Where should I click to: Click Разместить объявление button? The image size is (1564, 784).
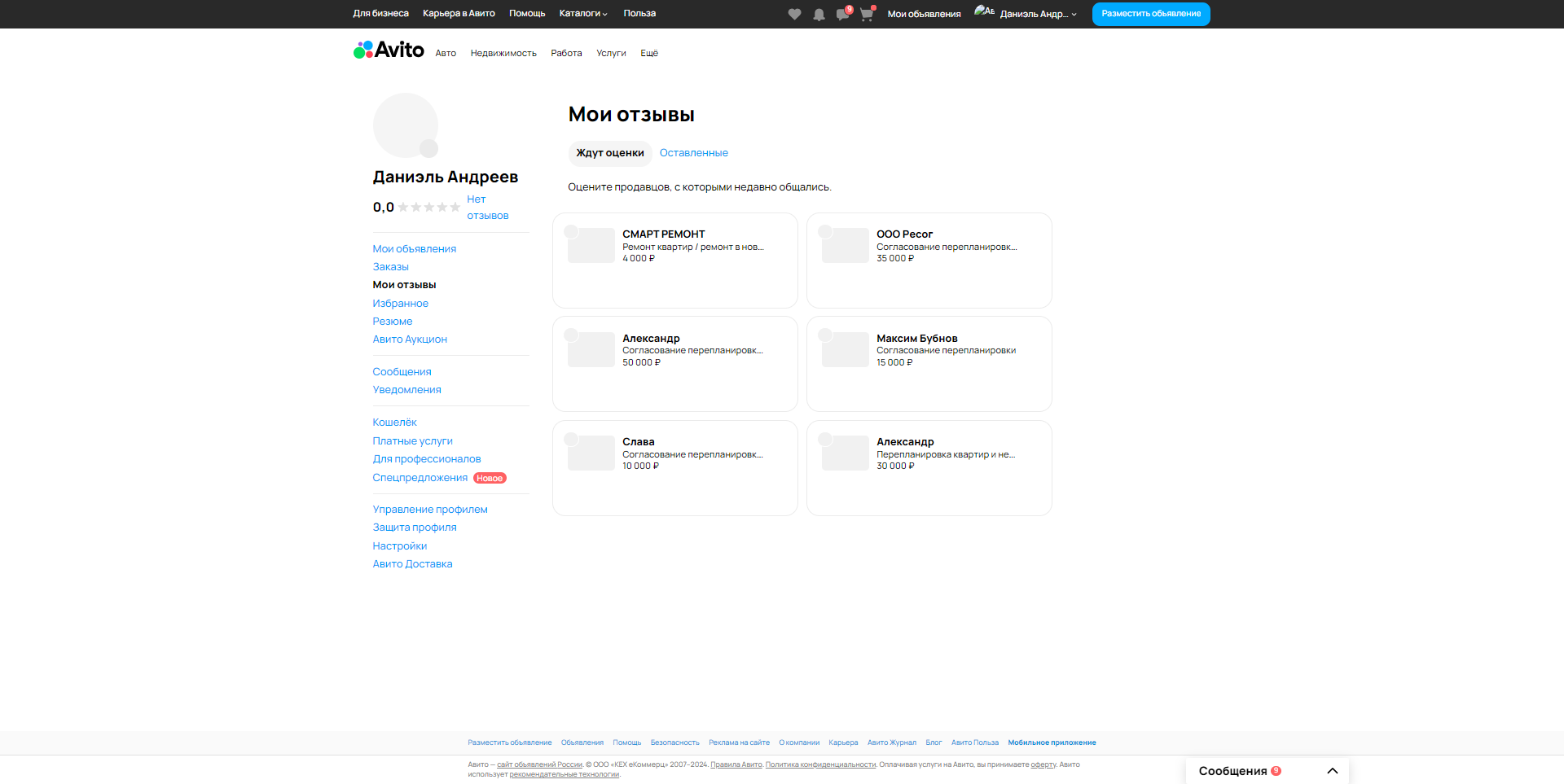click(x=1151, y=14)
